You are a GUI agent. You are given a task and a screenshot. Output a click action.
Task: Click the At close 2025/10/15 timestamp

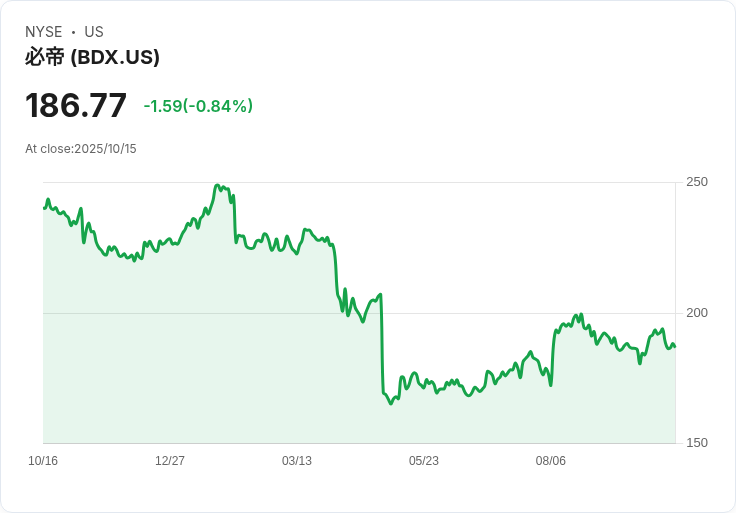(81, 149)
